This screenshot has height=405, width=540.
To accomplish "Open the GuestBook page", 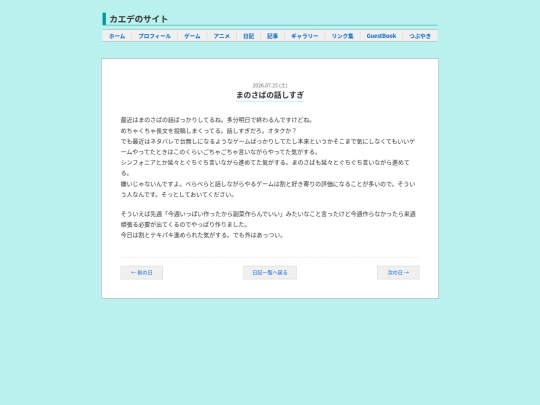I will click(x=381, y=36).
